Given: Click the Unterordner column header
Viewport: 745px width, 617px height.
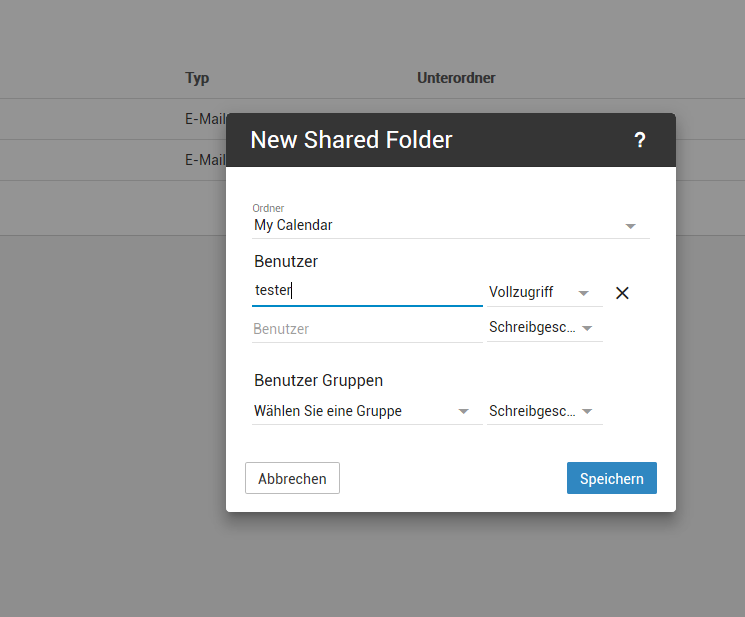Looking at the screenshot, I should tap(456, 78).
